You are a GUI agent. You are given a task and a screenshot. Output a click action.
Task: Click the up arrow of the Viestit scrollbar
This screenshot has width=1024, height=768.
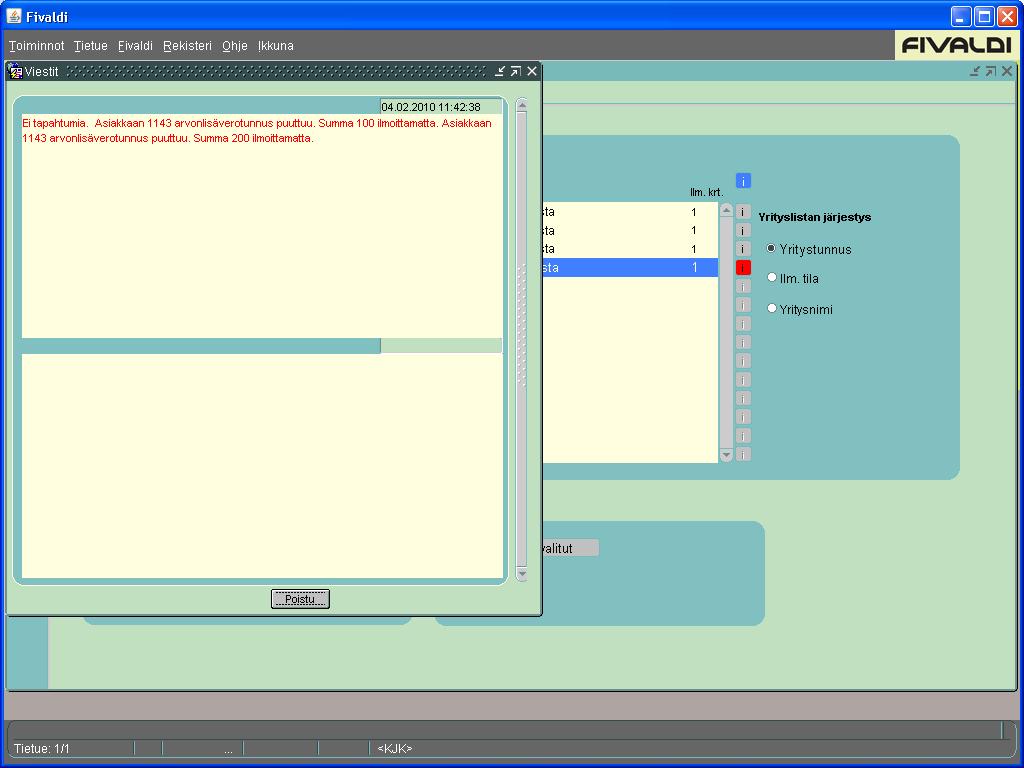point(521,105)
